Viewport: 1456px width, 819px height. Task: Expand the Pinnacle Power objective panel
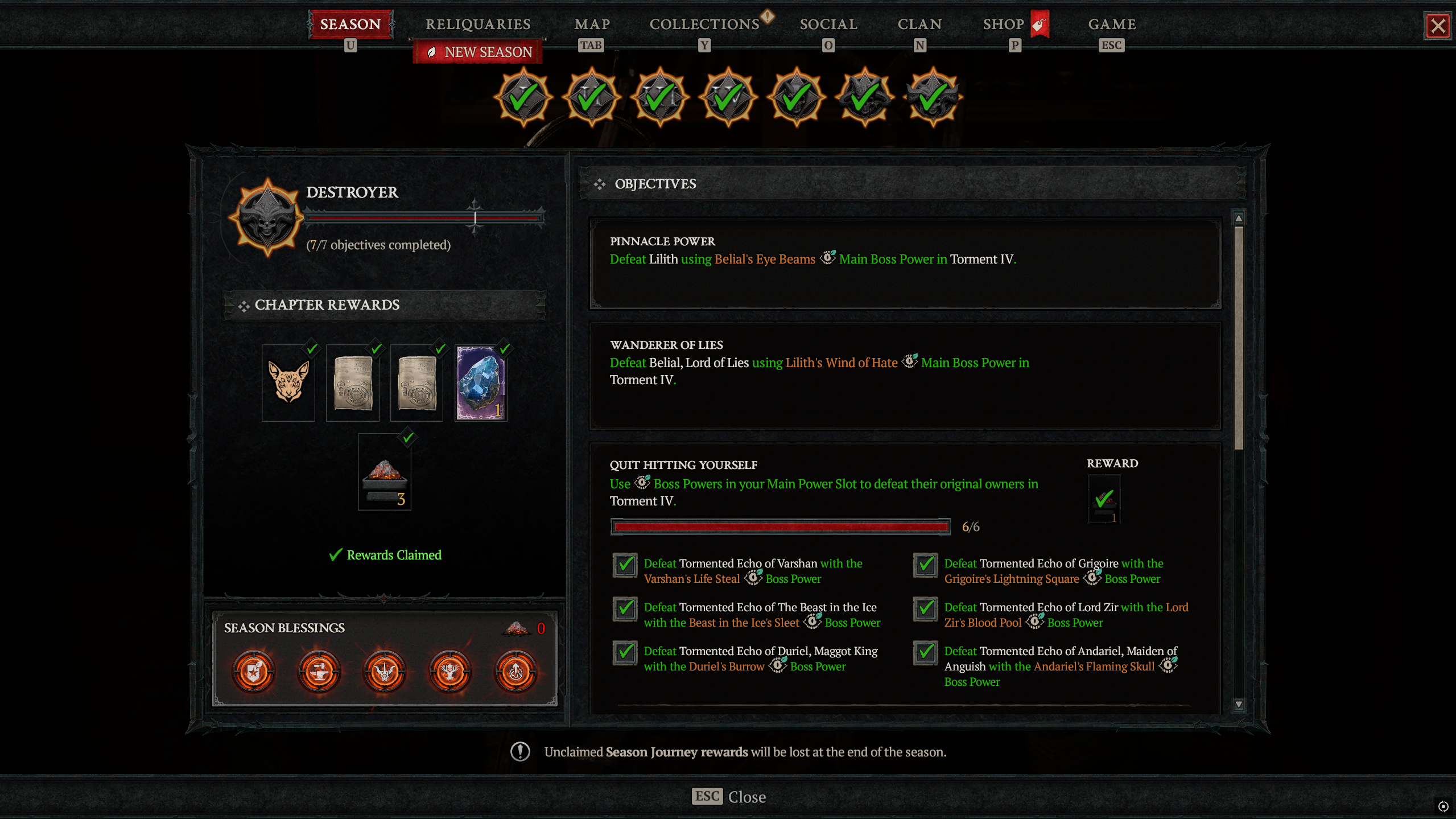pos(905,264)
